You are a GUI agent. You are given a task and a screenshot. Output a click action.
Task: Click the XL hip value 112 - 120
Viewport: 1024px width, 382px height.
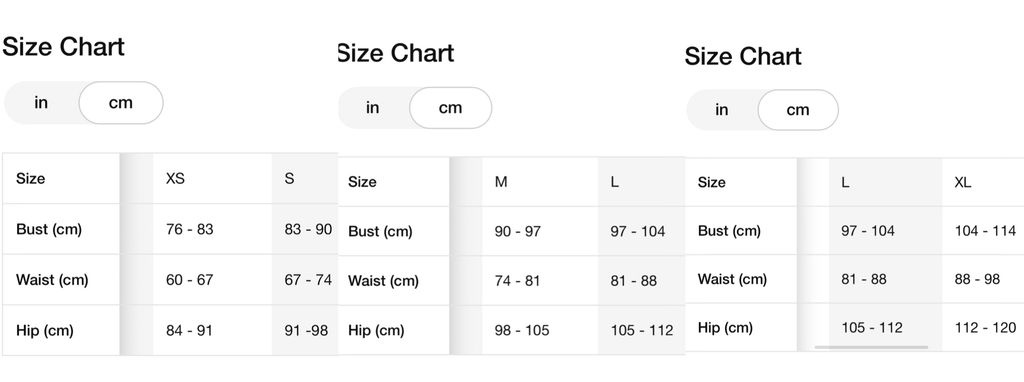tap(985, 327)
